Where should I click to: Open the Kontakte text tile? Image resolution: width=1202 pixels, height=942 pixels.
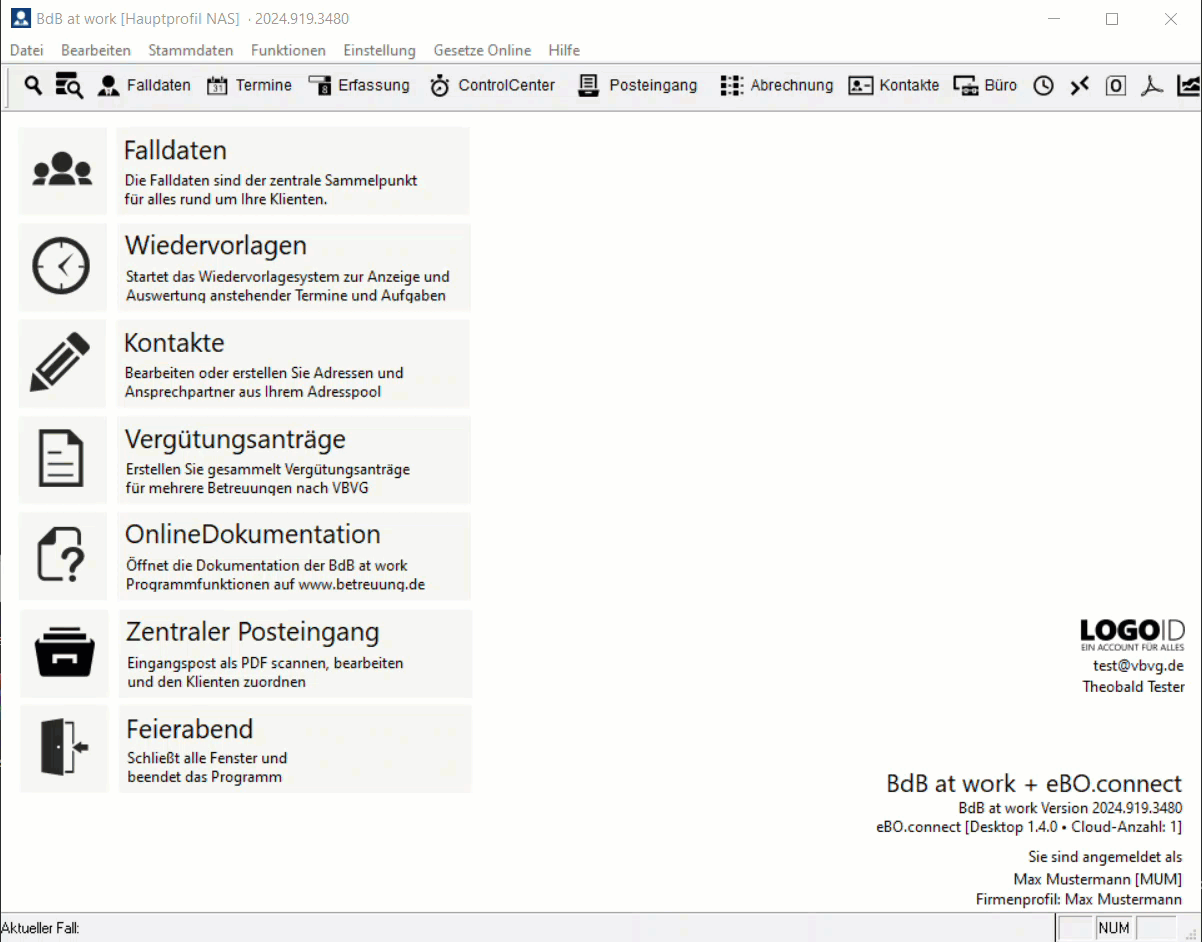point(293,362)
